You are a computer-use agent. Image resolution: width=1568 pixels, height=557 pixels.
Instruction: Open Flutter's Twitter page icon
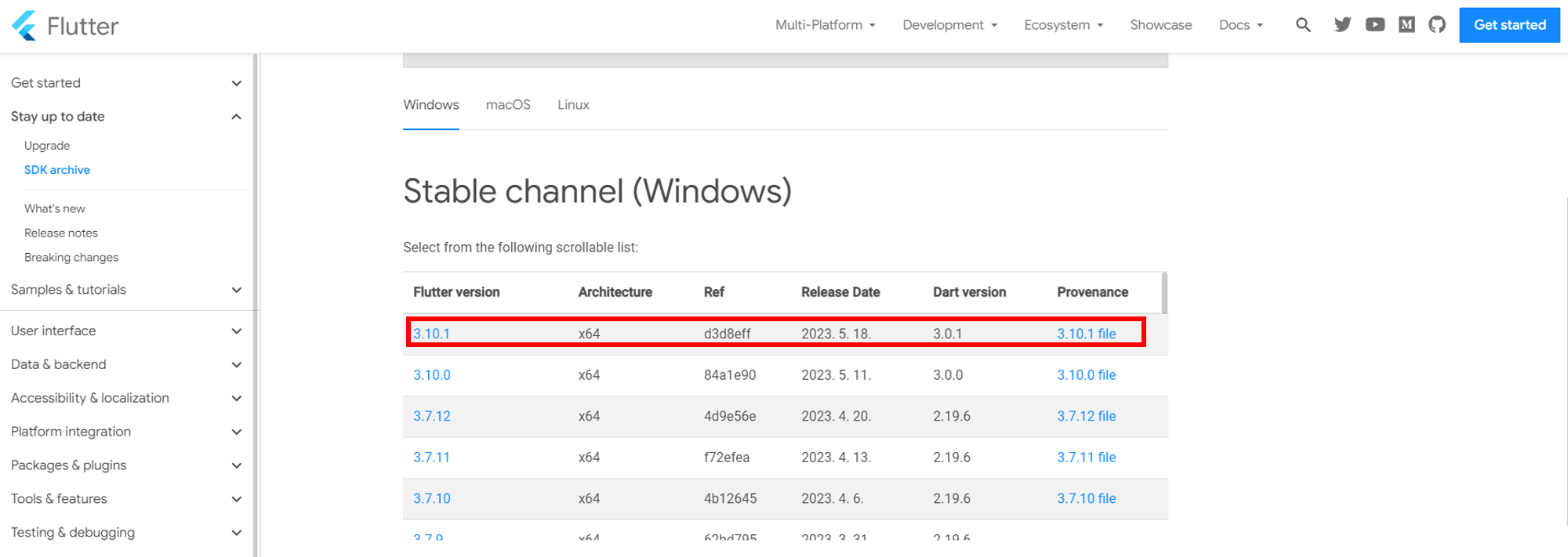pos(1343,25)
